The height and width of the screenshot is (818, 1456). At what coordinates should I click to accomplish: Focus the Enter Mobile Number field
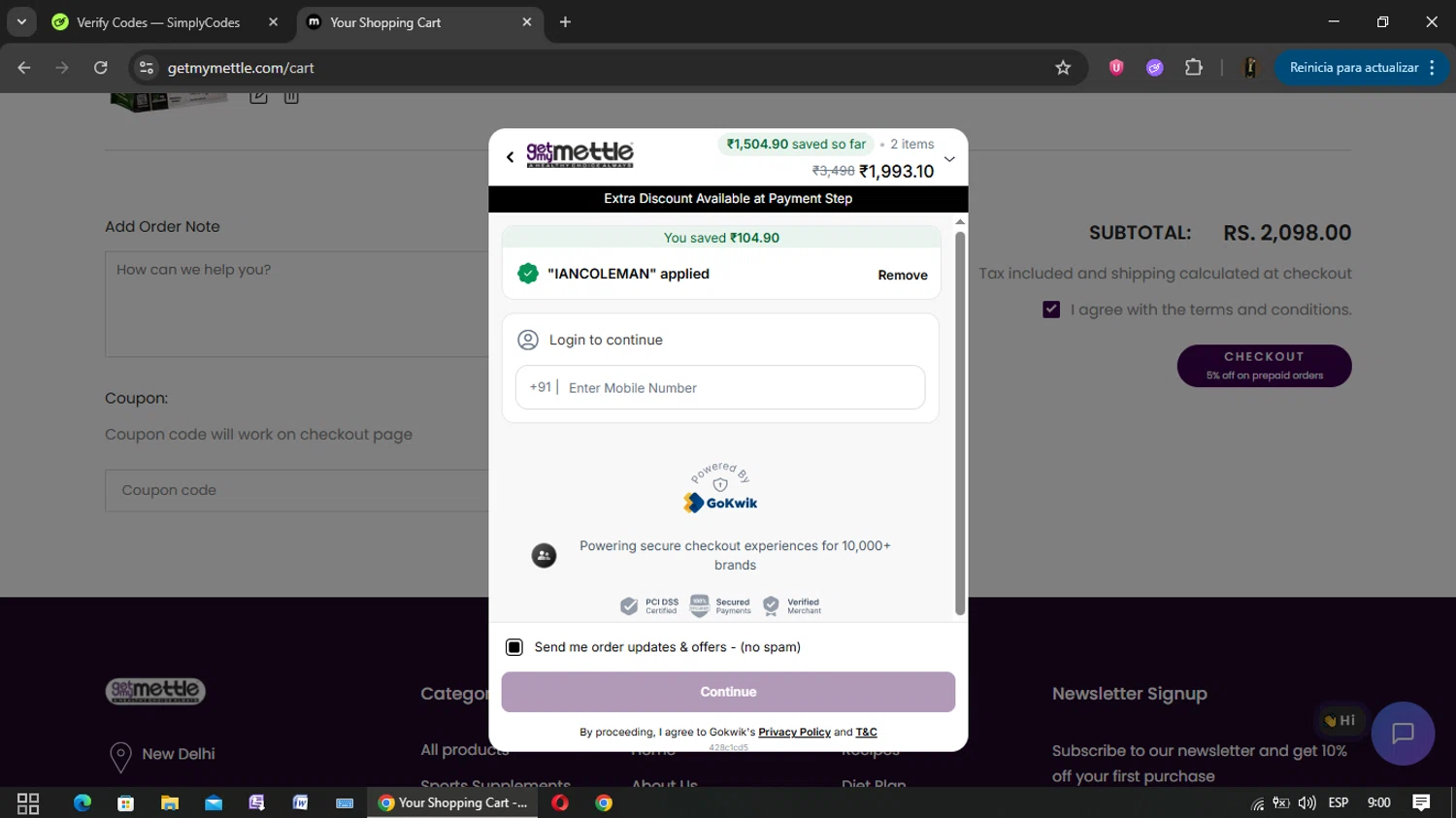[720, 387]
